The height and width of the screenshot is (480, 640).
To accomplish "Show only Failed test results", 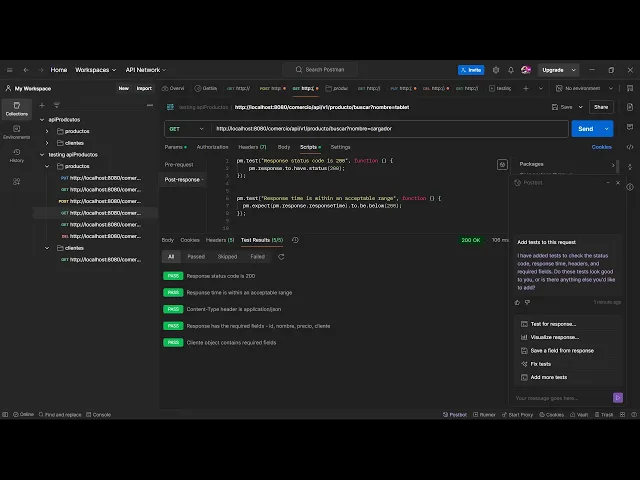I will tap(258, 257).
